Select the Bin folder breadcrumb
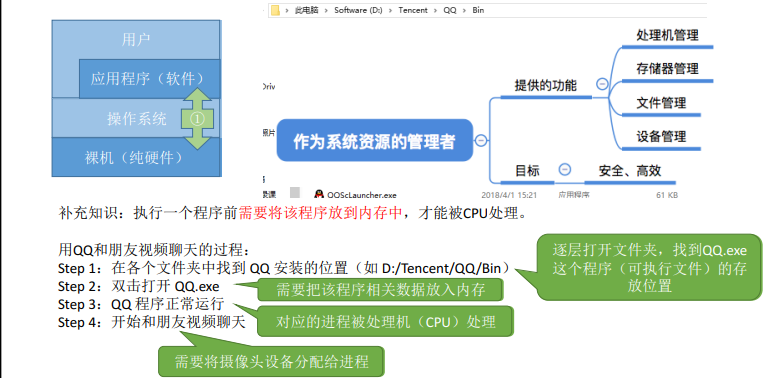Viewport: 772px width, 378px height. (x=478, y=10)
